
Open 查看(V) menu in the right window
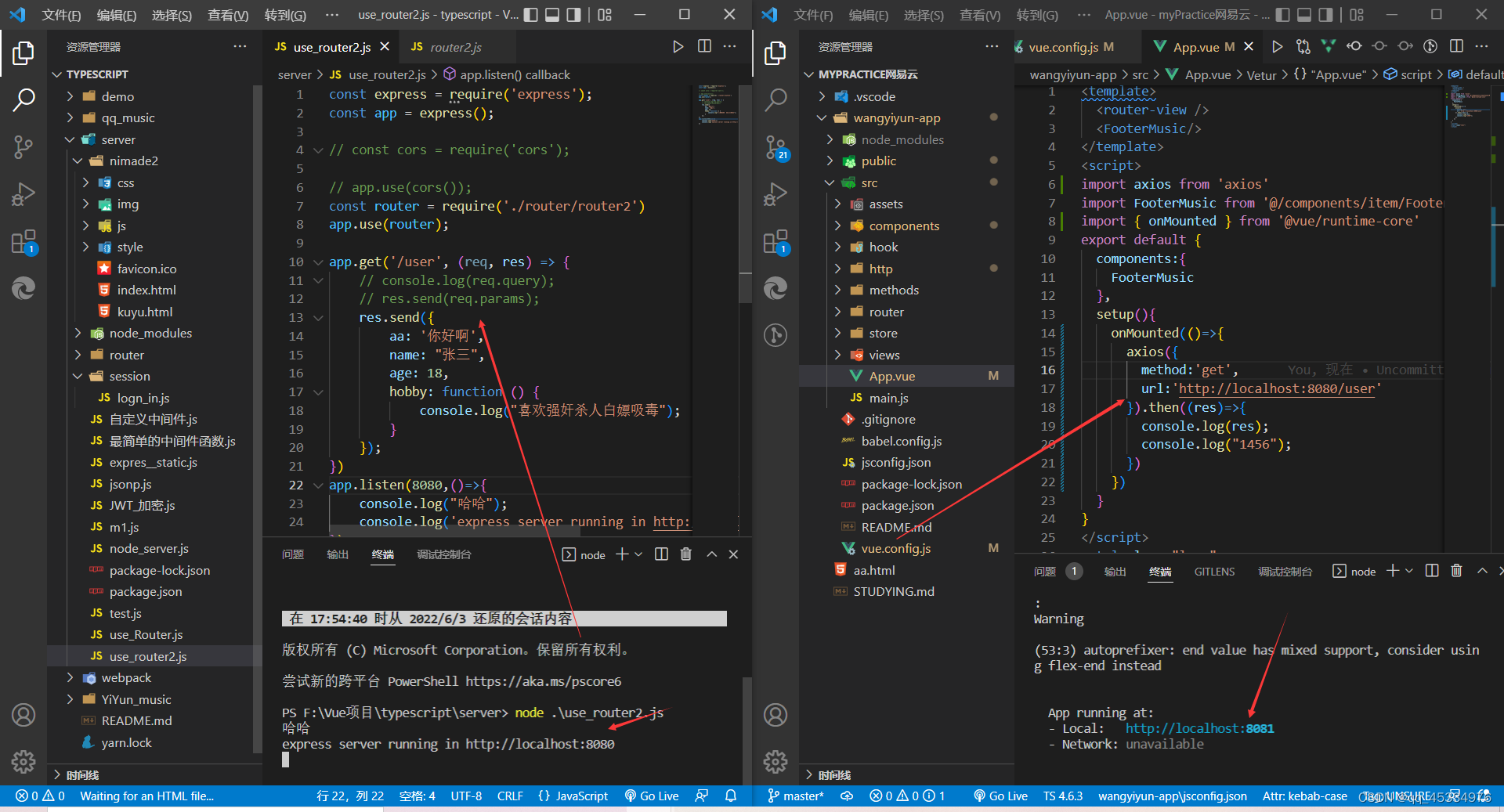(x=980, y=15)
